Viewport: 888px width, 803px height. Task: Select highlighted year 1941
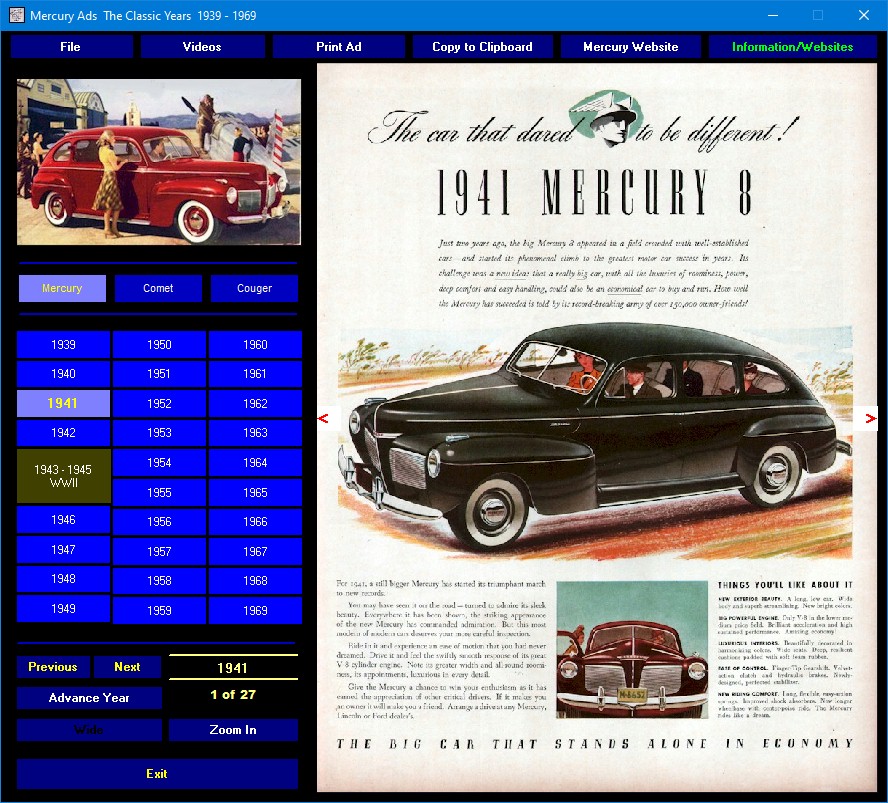tap(63, 403)
